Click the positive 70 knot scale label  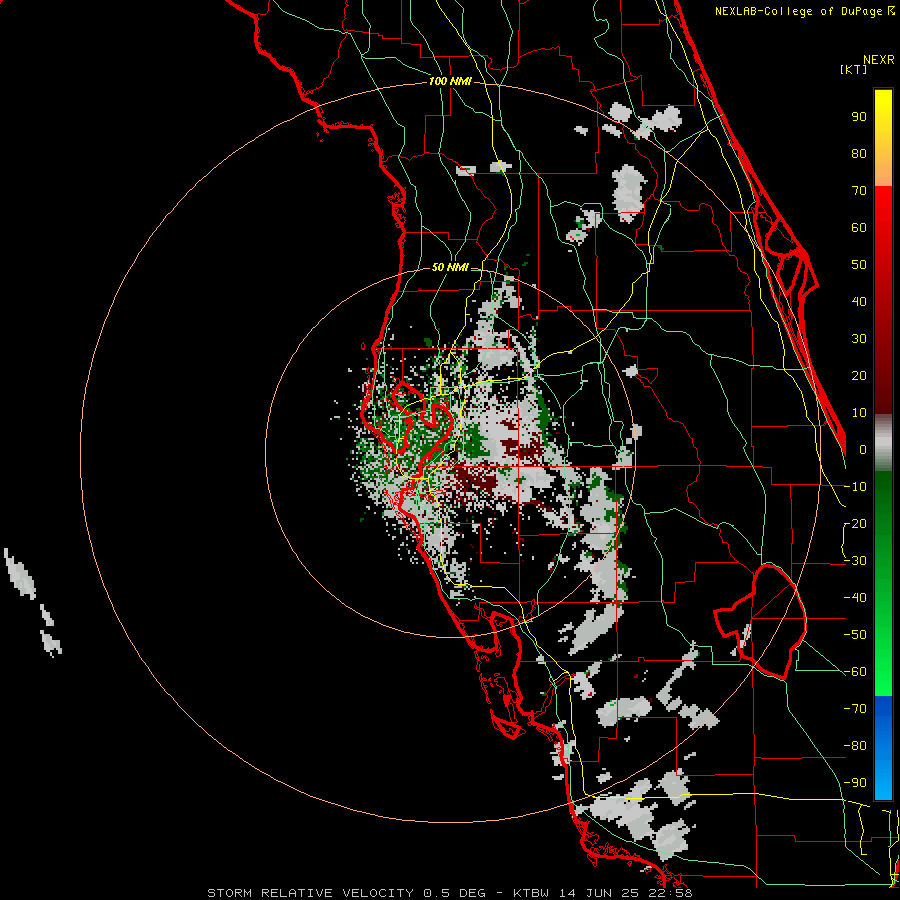(859, 191)
